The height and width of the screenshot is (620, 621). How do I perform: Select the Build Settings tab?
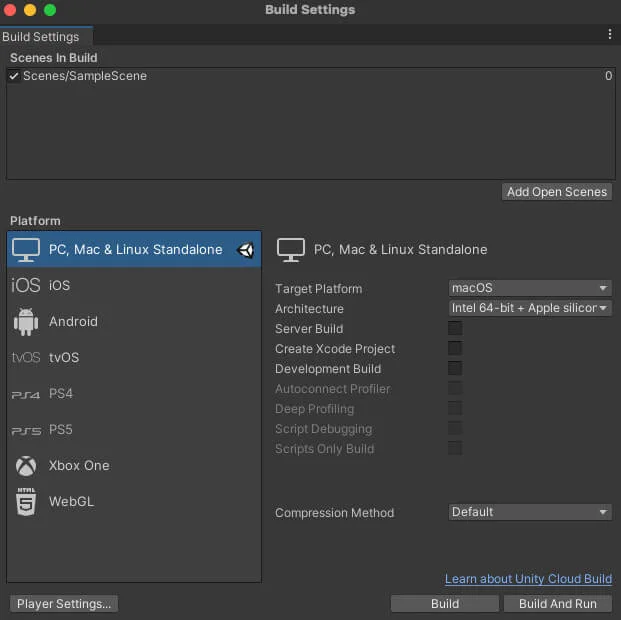(x=46, y=36)
